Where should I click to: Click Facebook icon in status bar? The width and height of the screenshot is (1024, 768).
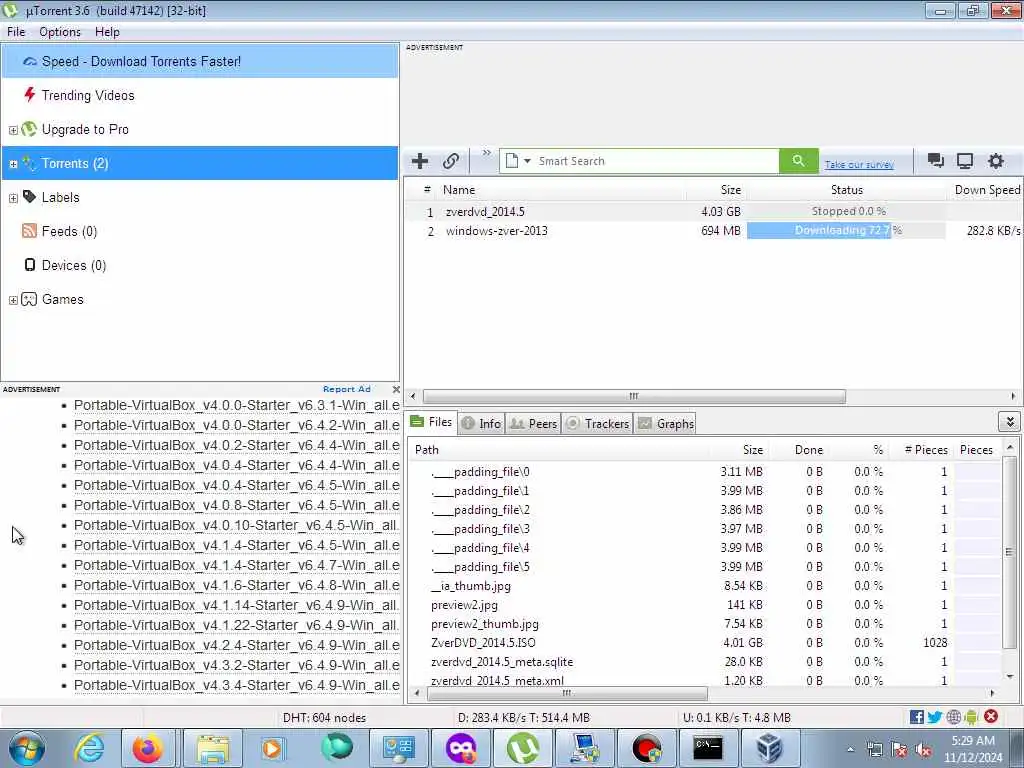coord(916,717)
